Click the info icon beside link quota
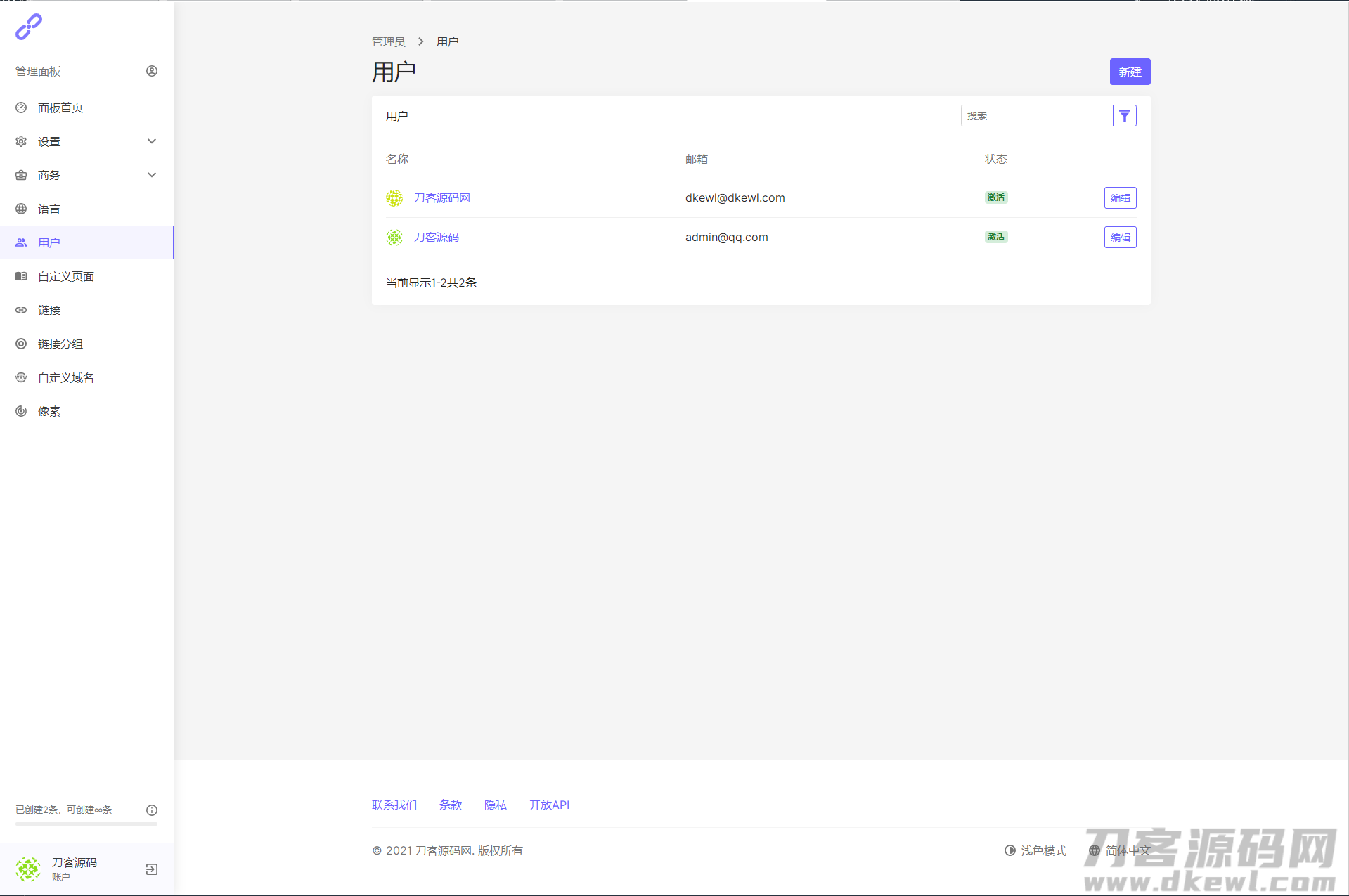Image resolution: width=1349 pixels, height=896 pixels. coord(152,810)
